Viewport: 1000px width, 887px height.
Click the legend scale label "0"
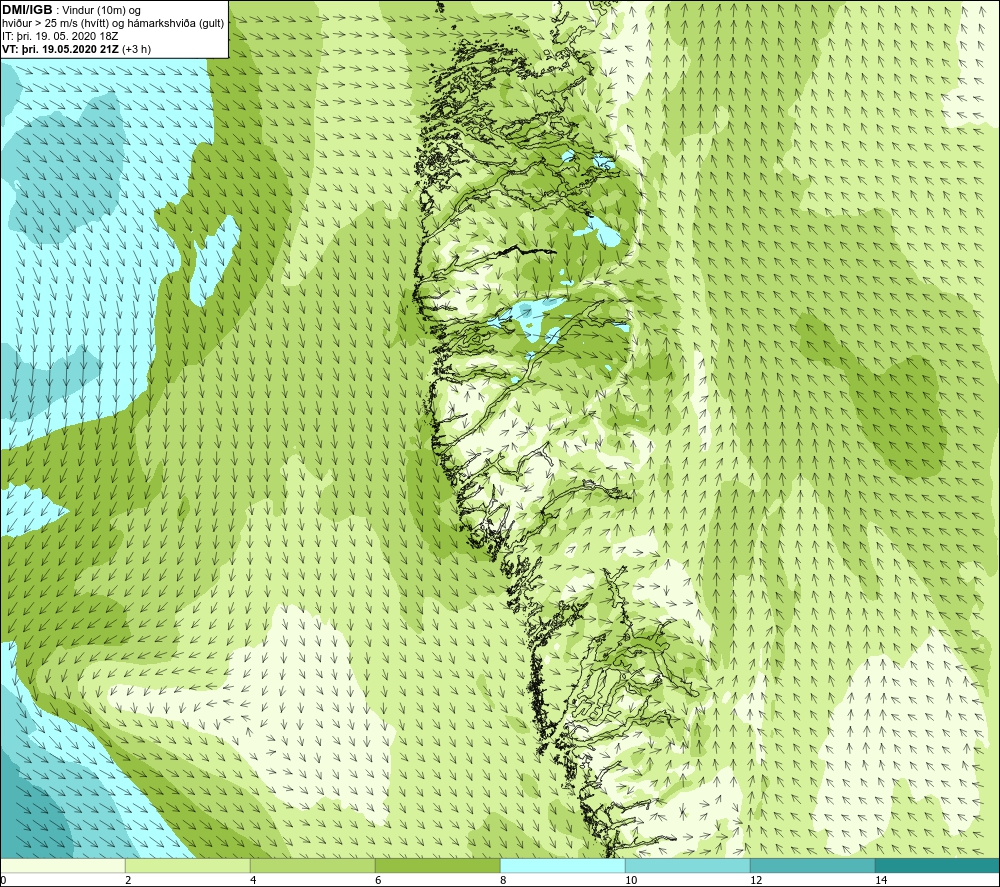point(3,880)
